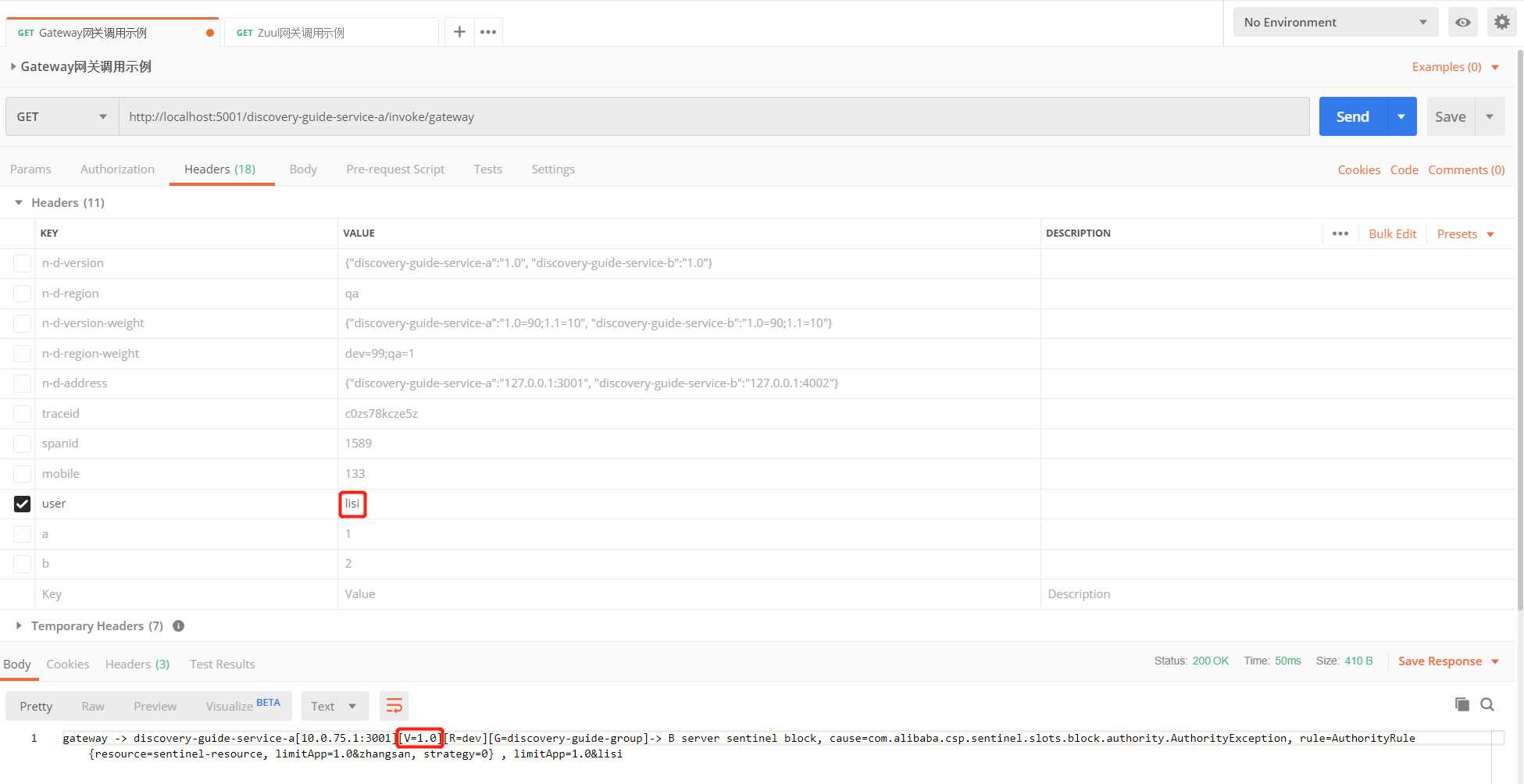The height and width of the screenshot is (784, 1524).
Task: Open the Code link
Action: click(1404, 169)
